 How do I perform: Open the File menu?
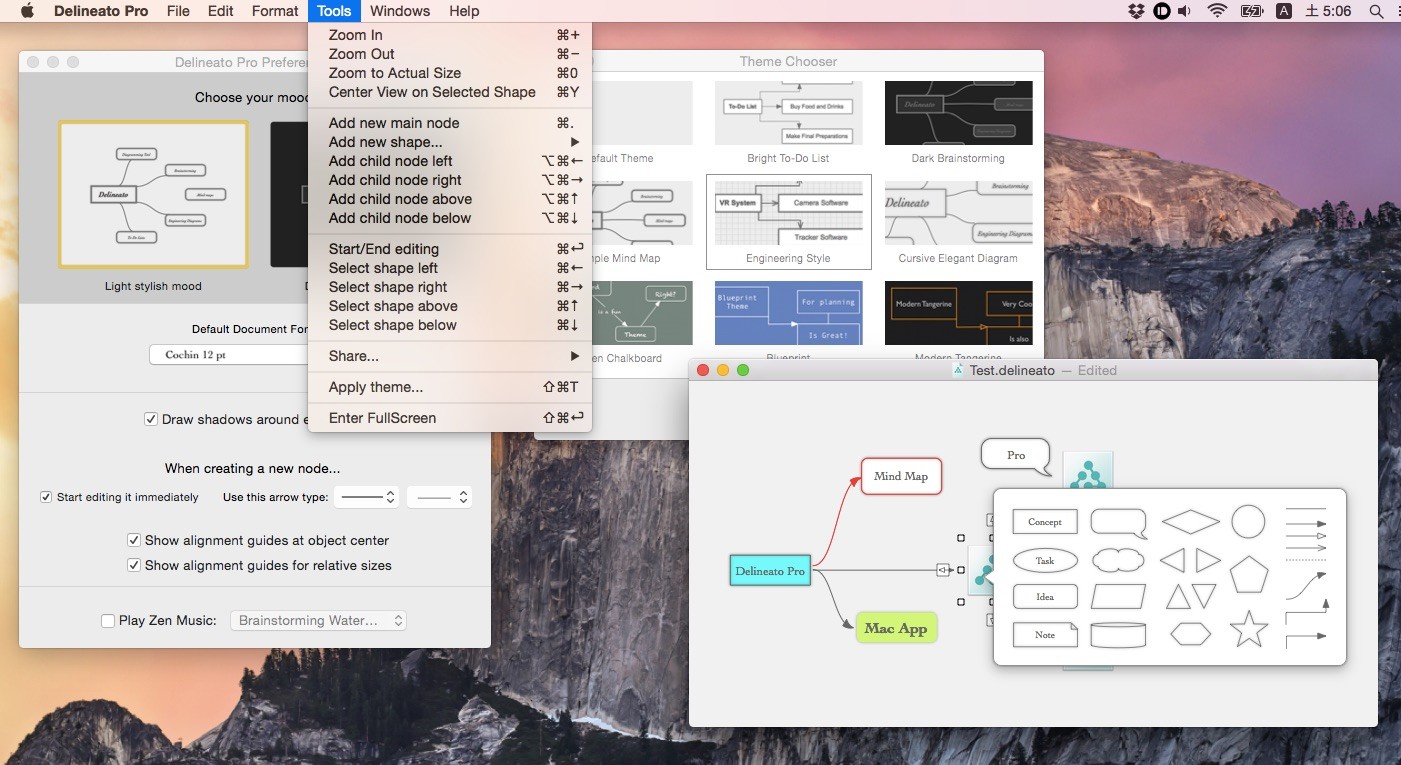pos(178,11)
